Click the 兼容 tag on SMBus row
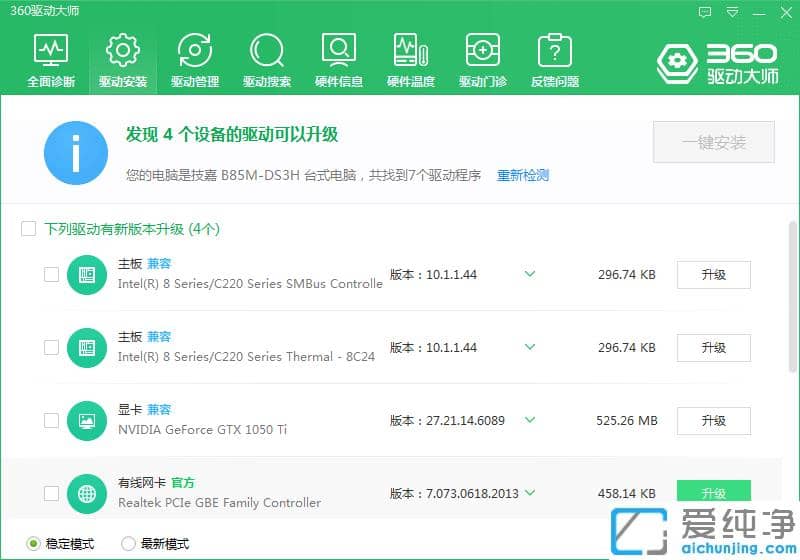Viewport: 800px width, 560px height. (x=159, y=264)
